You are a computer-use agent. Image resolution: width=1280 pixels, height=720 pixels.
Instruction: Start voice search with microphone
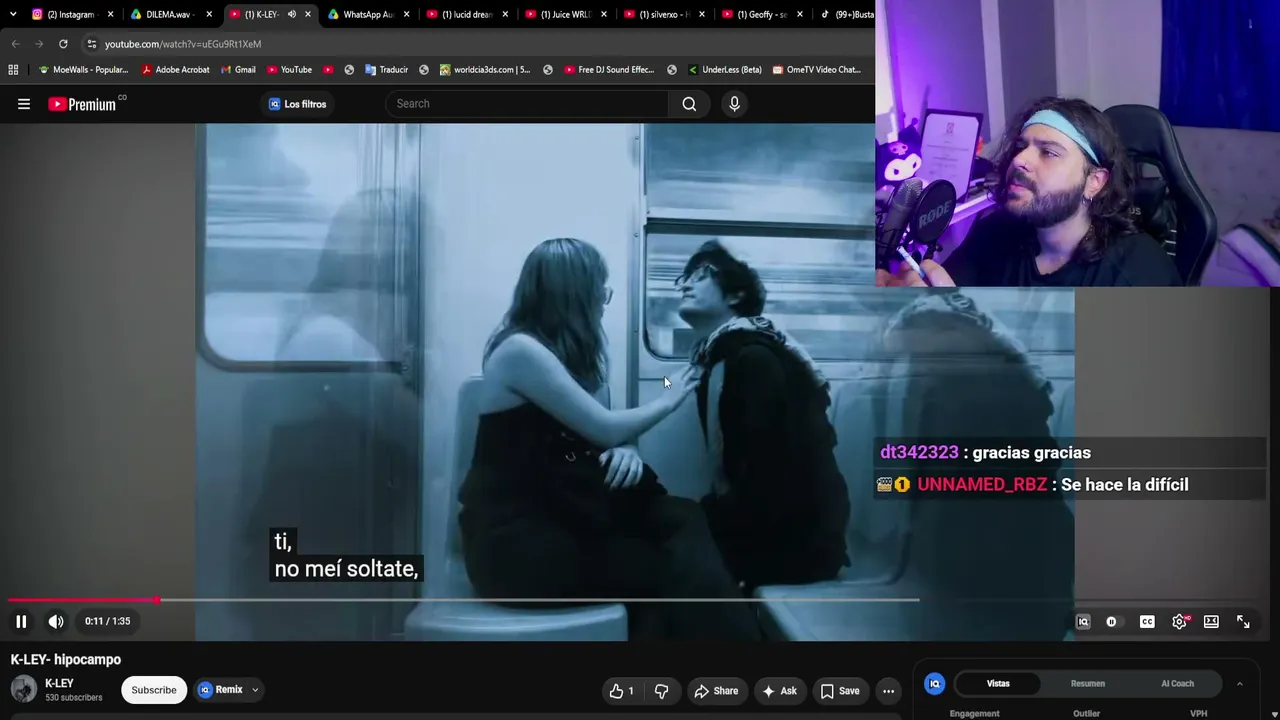[x=734, y=104]
